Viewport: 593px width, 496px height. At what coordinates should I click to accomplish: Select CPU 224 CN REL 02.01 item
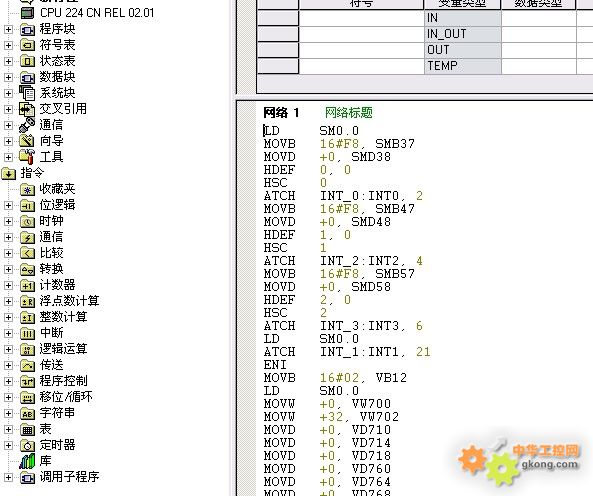97,13
